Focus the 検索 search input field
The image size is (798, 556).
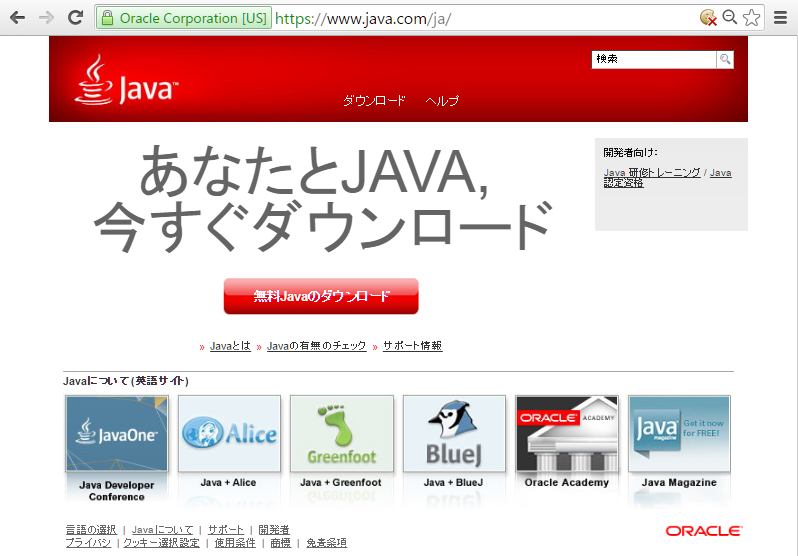point(653,60)
